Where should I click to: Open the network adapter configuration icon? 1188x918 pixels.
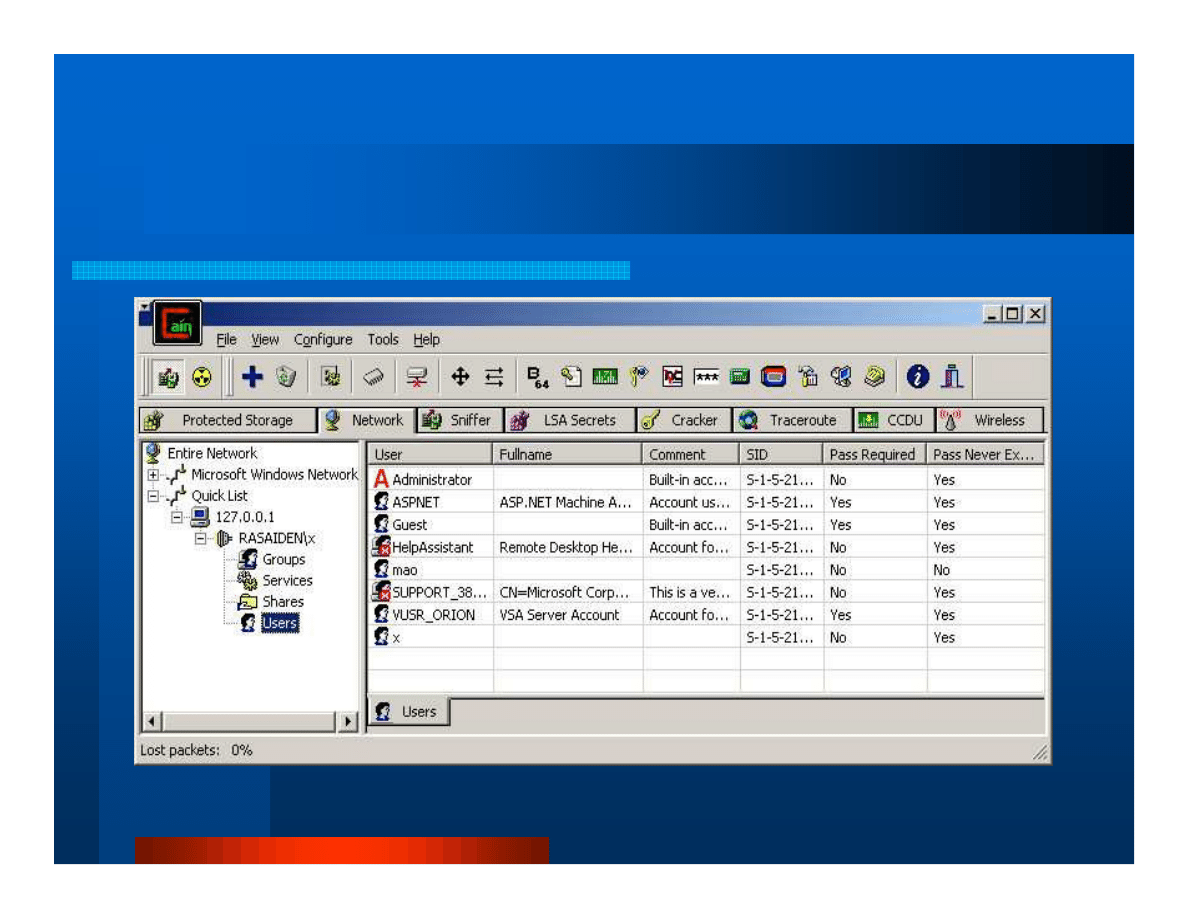(330, 377)
